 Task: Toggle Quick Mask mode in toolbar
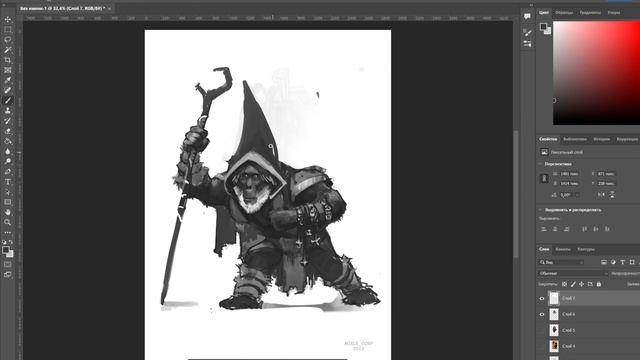pos(8,265)
